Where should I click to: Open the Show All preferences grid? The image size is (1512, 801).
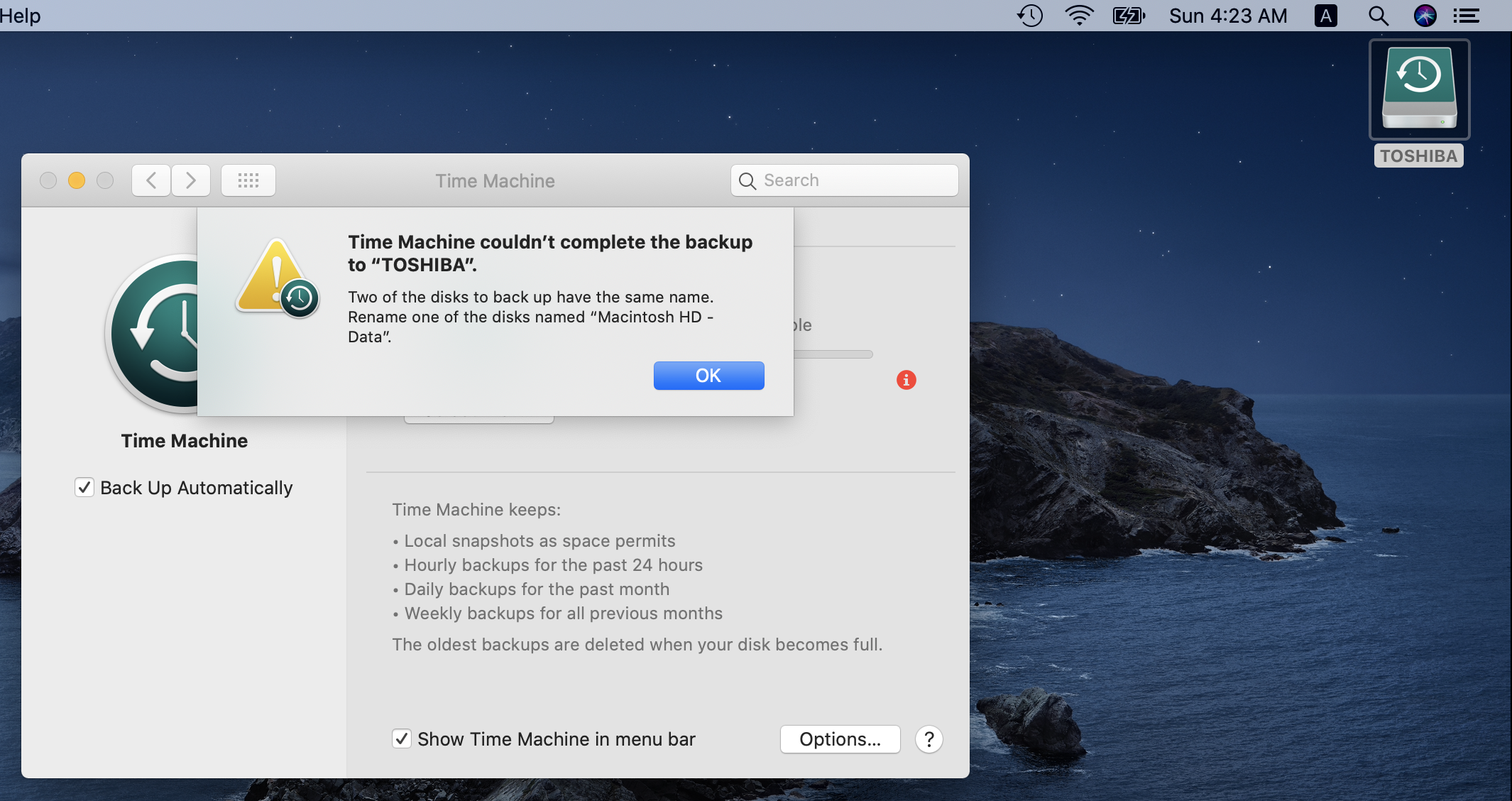248,180
